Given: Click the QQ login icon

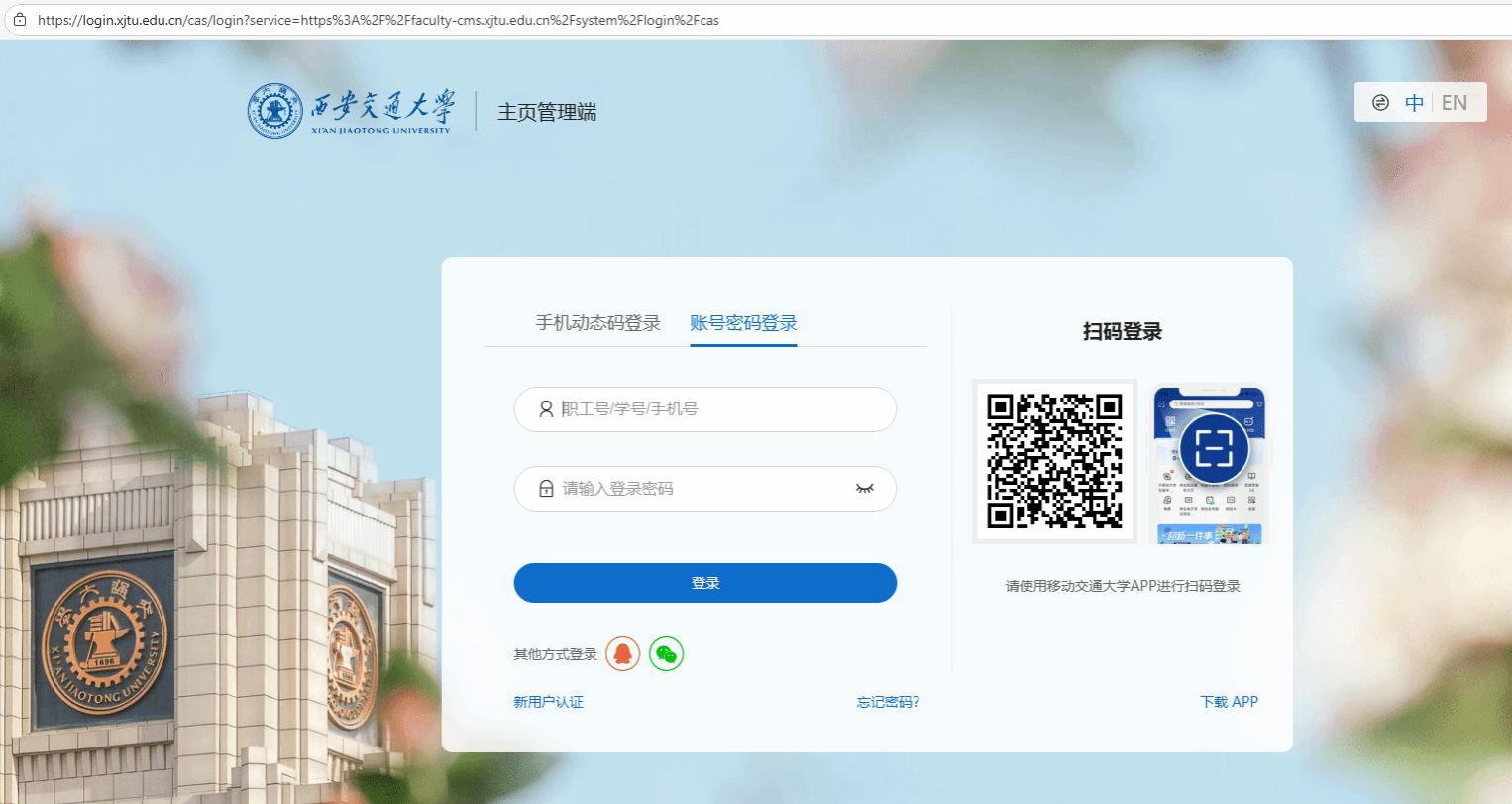Looking at the screenshot, I should point(622,654).
